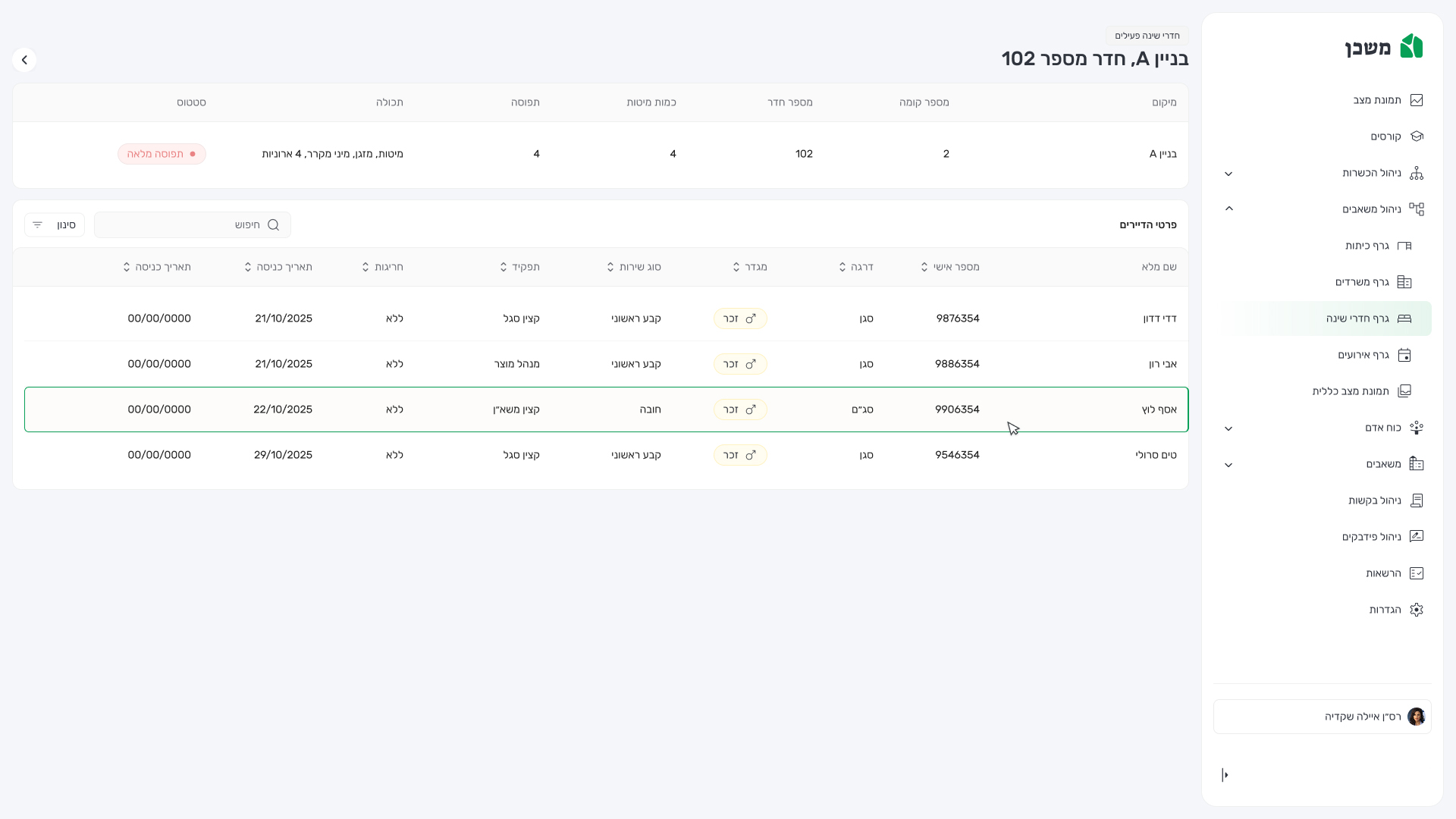
Task: Expand the כוח אדם chevron
Action: (1228, 428)
